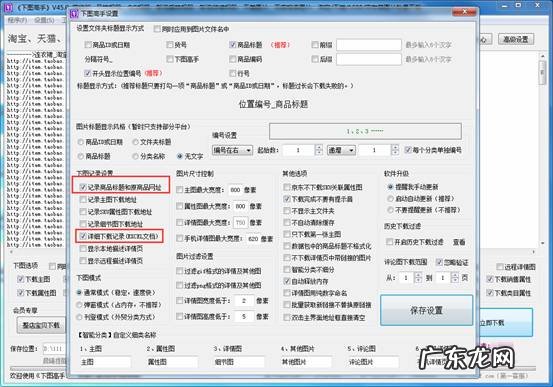
Task: Increase the 起始数 spinner value
Action: [319, 147]
